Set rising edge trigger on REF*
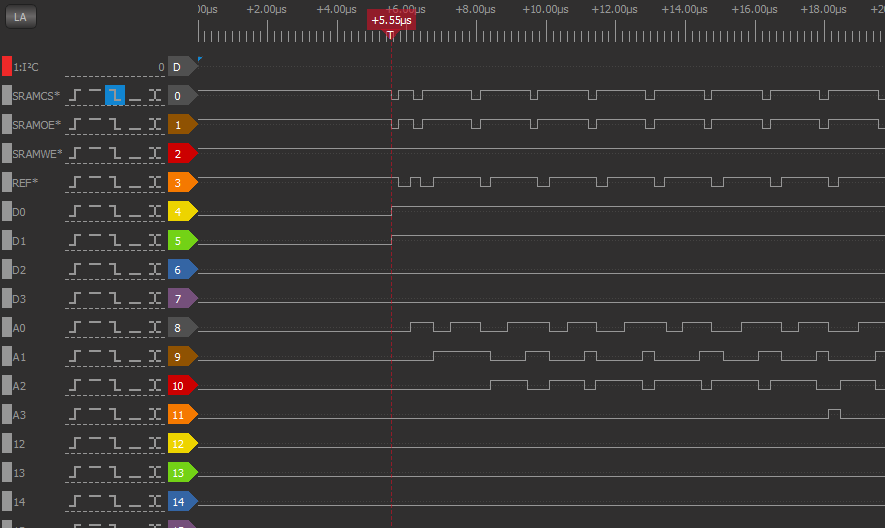885x528 pixels. click(x=75, y=183)
